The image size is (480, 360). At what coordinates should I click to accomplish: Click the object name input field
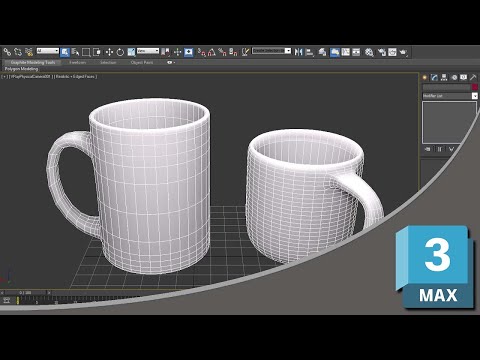point(447,87)
